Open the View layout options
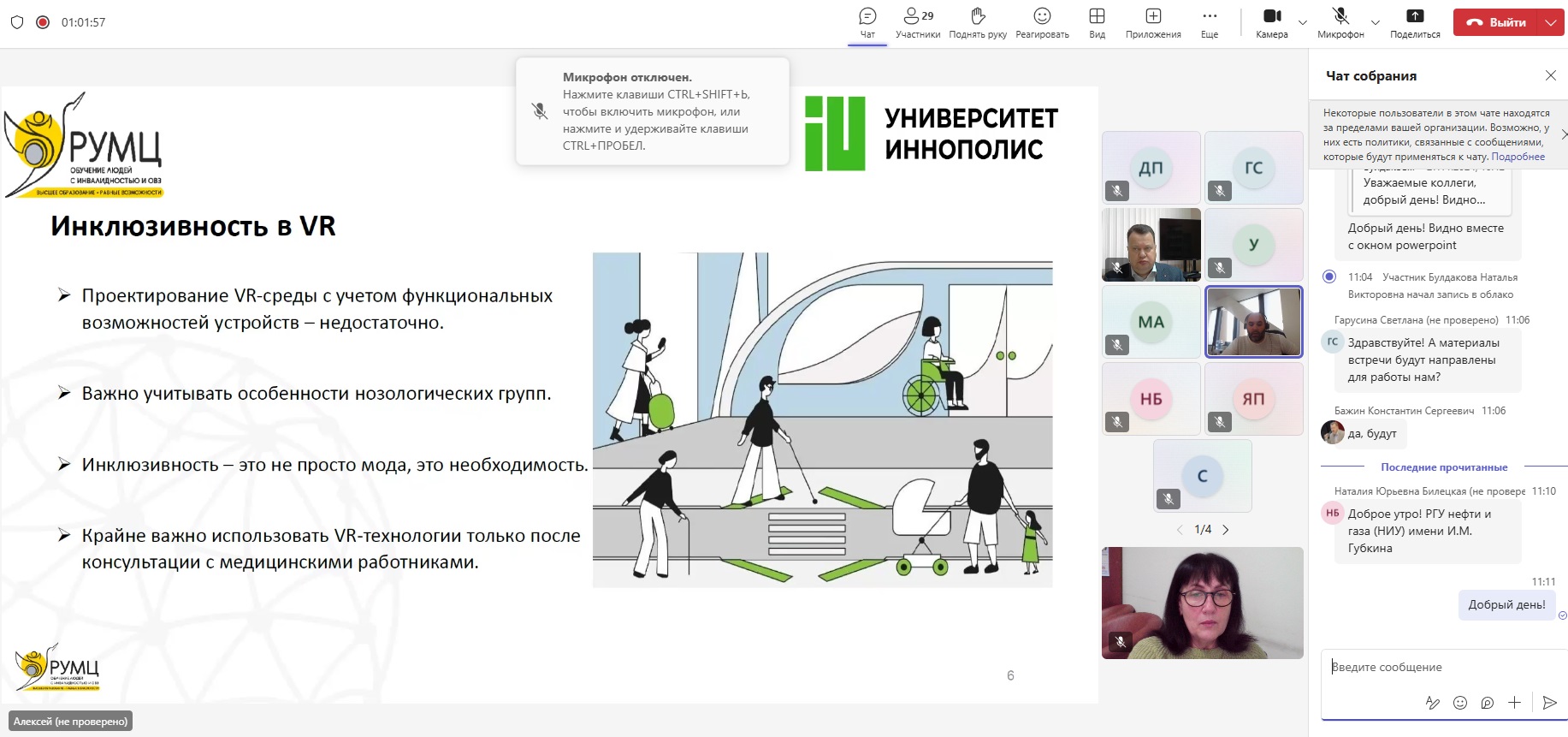The height and width of the screenshot is (737, 1568). (x=1097, y=22)
